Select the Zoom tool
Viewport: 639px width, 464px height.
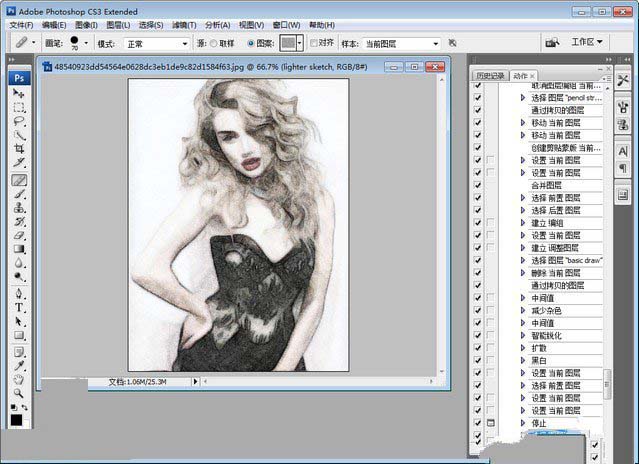pyautogui.click(x=19, y=393)
